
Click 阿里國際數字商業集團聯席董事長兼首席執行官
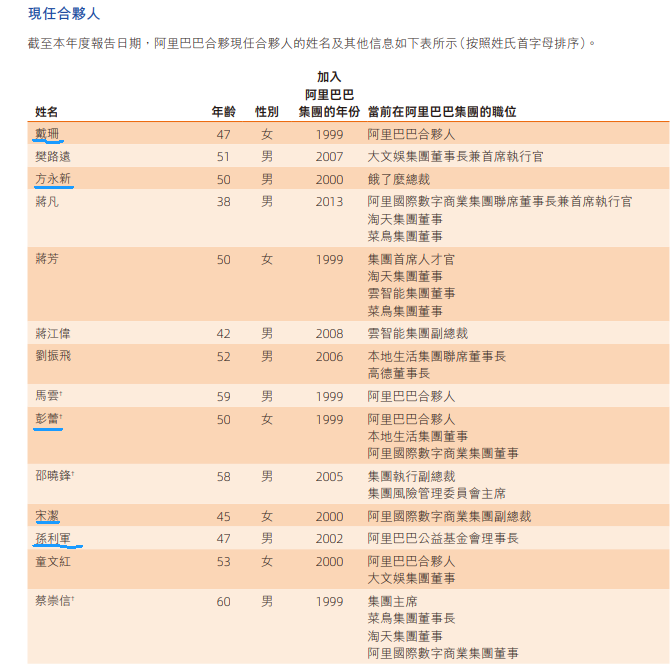point(500,202)
